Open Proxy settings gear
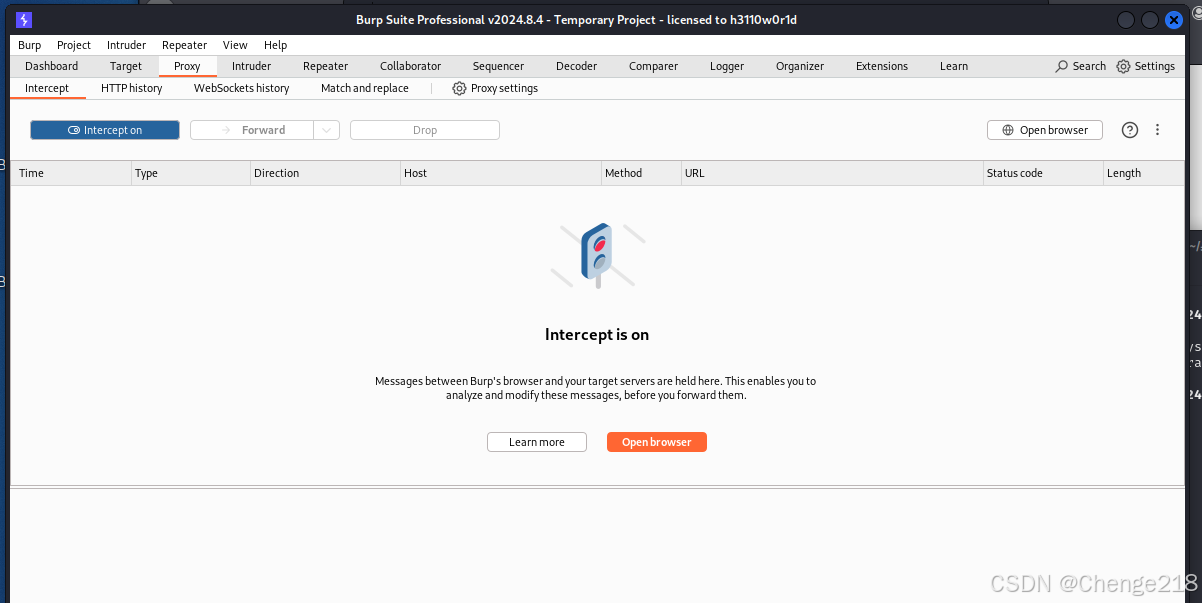 click(459, 88)
